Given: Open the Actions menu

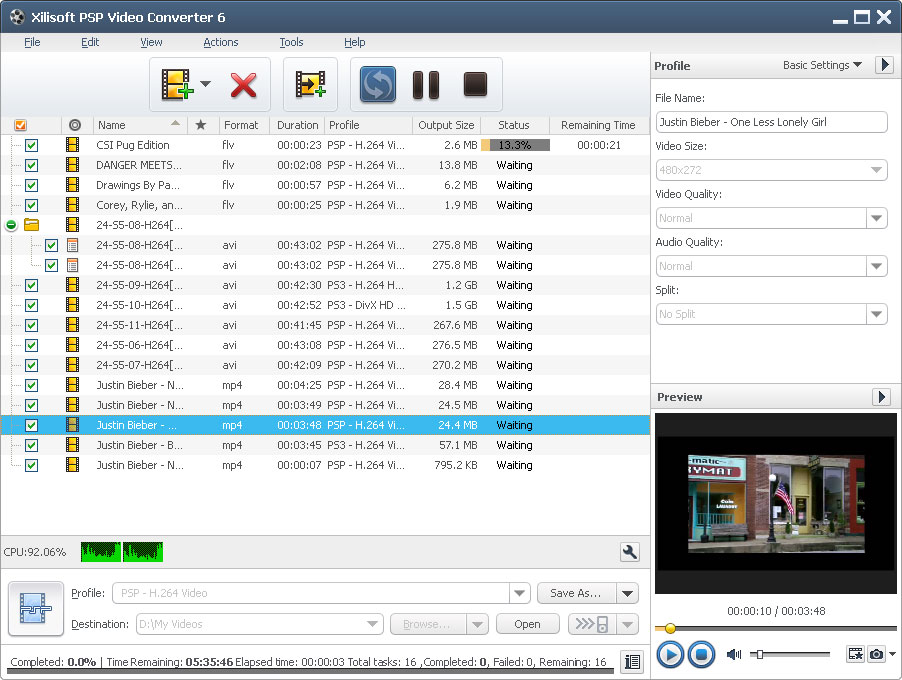Looking at the screenshot, I should [x=220, y=42].
